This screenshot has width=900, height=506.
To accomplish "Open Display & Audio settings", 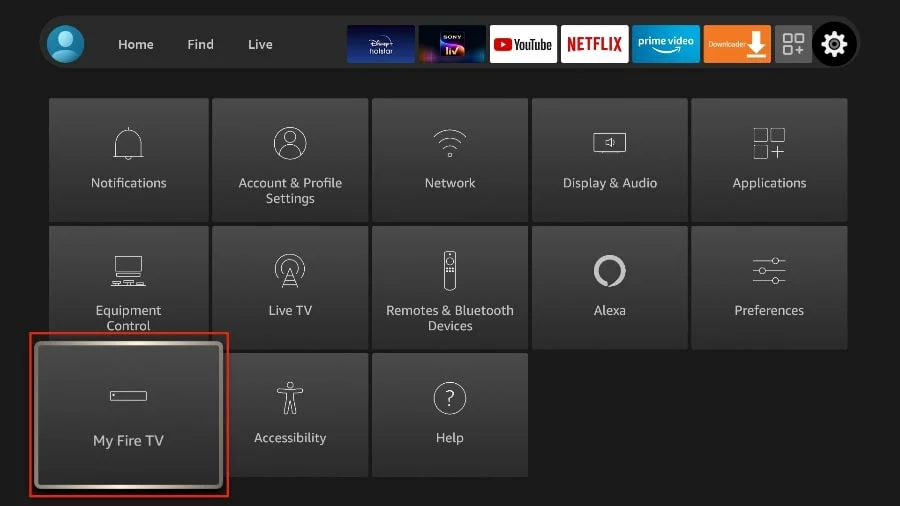I will pos(609,159).
